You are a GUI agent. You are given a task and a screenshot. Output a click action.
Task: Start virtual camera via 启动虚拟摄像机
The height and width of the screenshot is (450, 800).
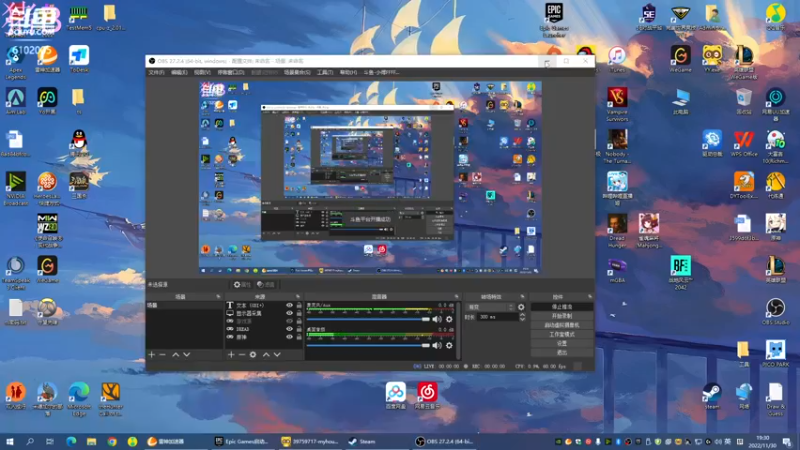pos(562,325)
